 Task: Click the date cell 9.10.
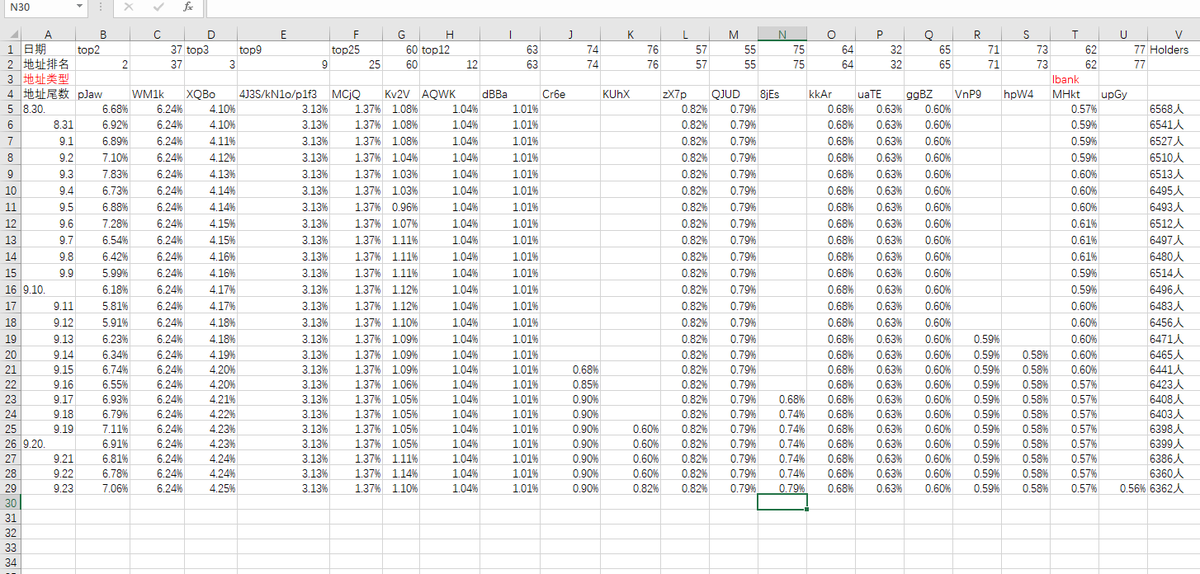tap(48, 289)
